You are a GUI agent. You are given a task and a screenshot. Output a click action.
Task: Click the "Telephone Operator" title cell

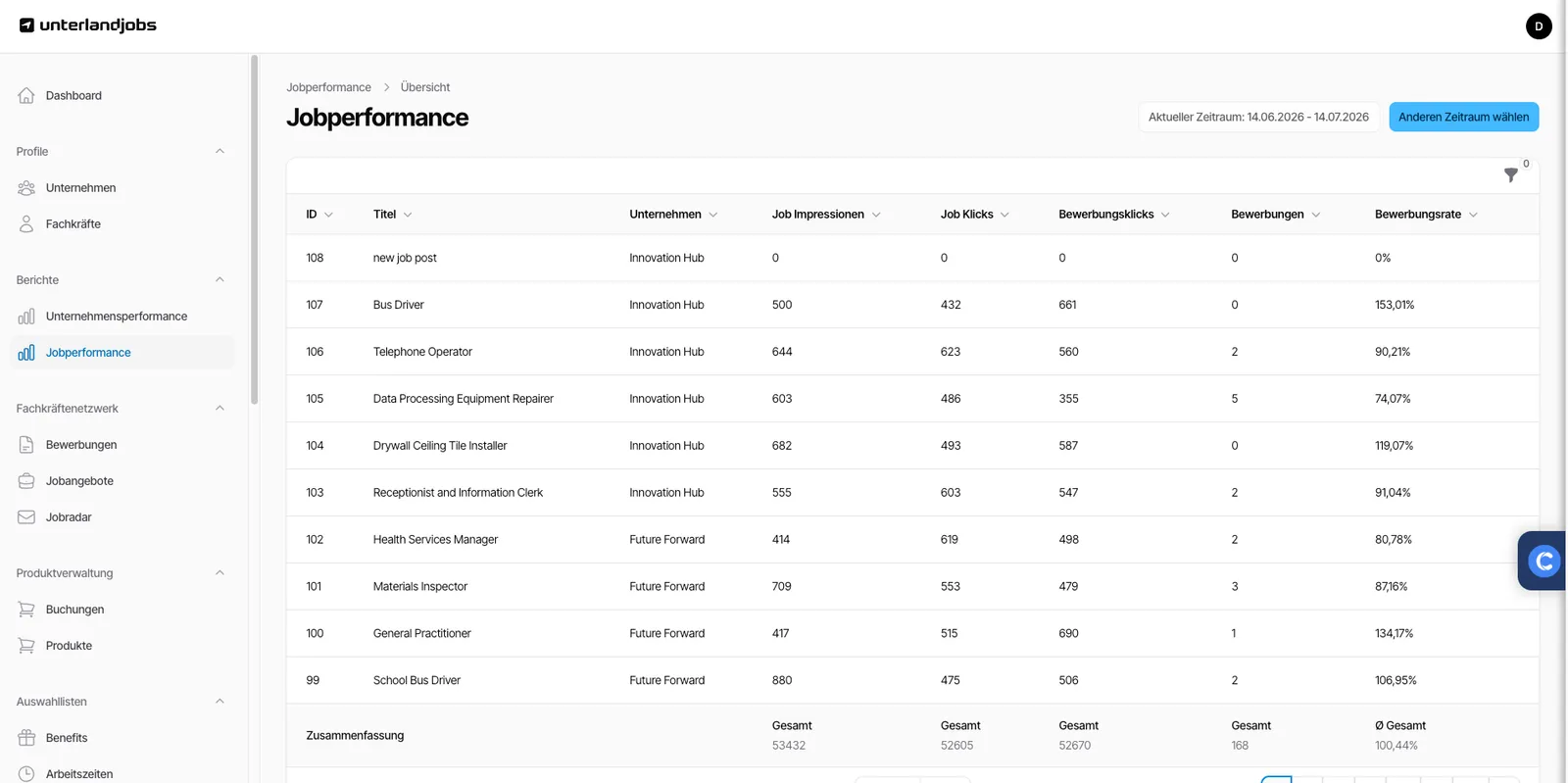pos(422,352)
